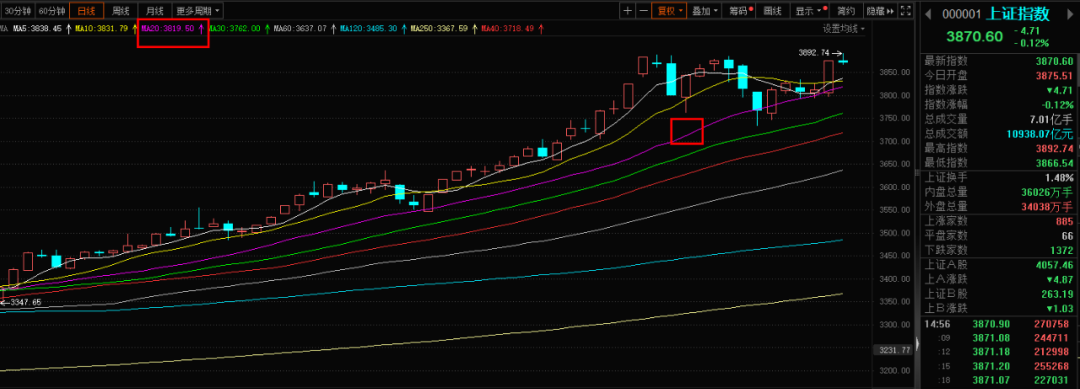Zoom out chart with minus icon
This screenshot has width=1080, height=389.
click(x=643, y=11)
